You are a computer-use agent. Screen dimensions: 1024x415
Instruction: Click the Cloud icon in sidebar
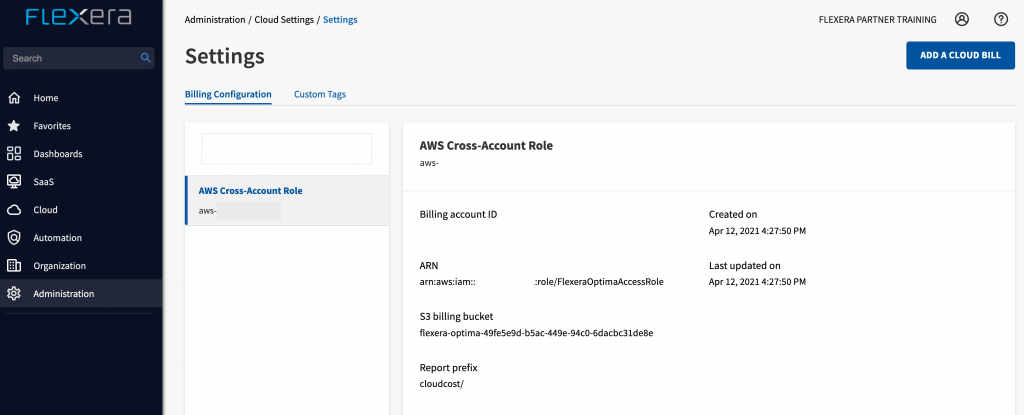[14, 210]
